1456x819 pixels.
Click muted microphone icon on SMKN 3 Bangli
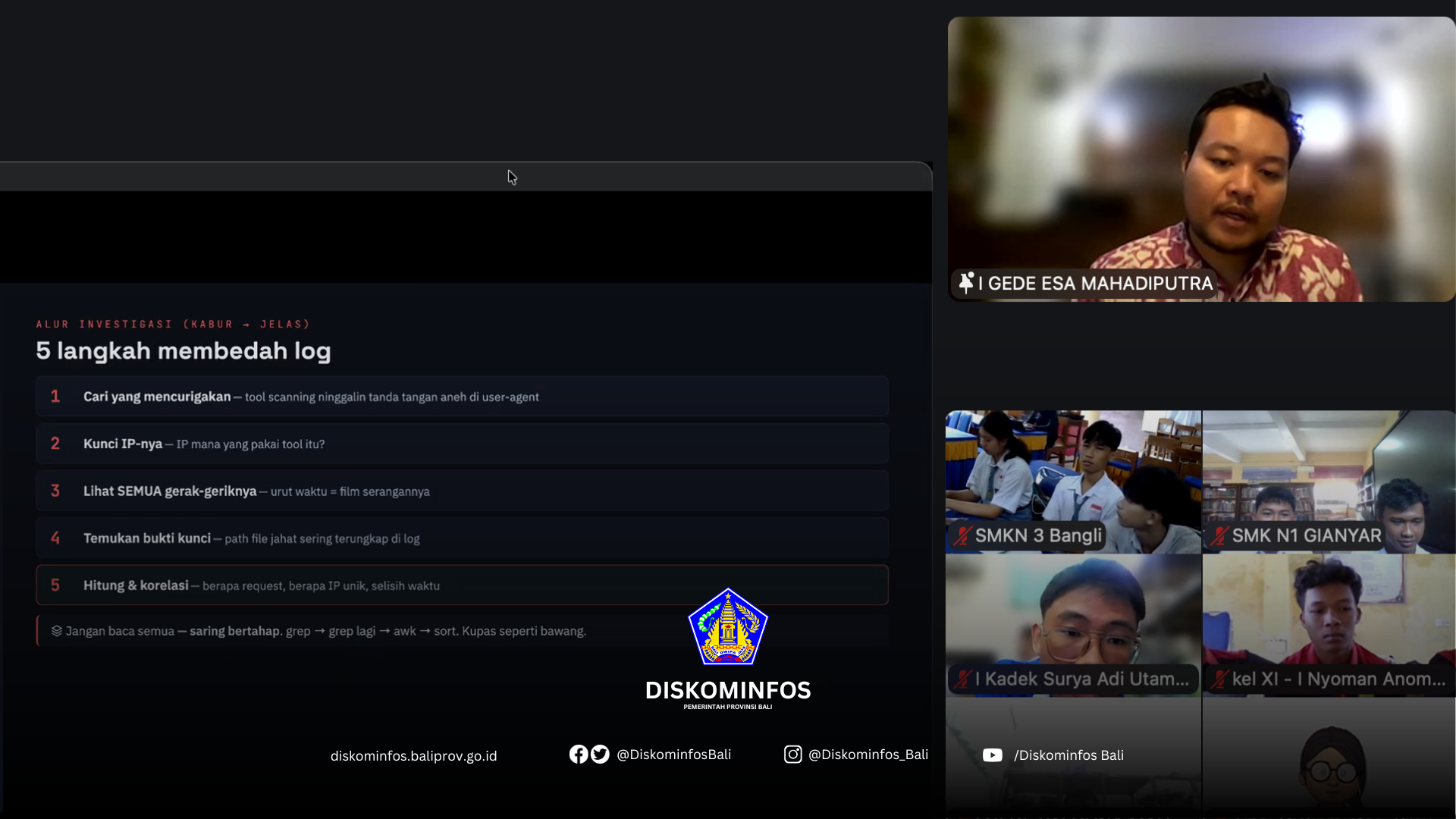pos(962,536)
